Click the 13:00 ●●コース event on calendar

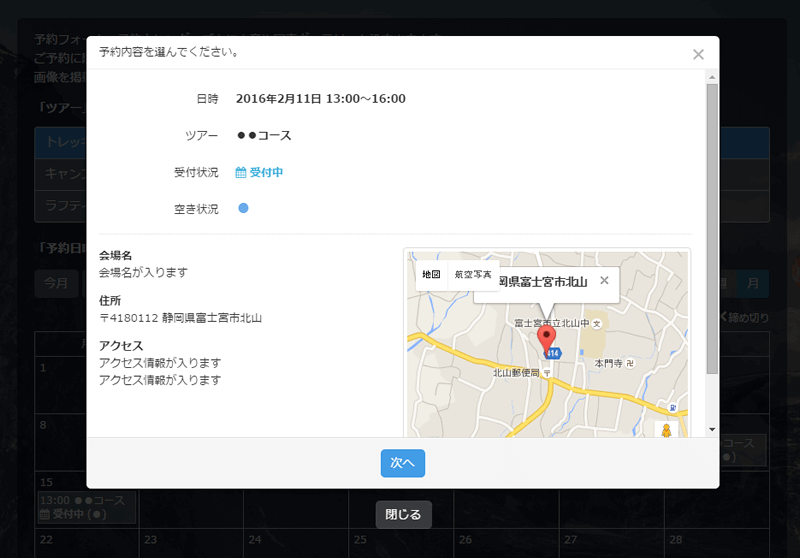85,506
